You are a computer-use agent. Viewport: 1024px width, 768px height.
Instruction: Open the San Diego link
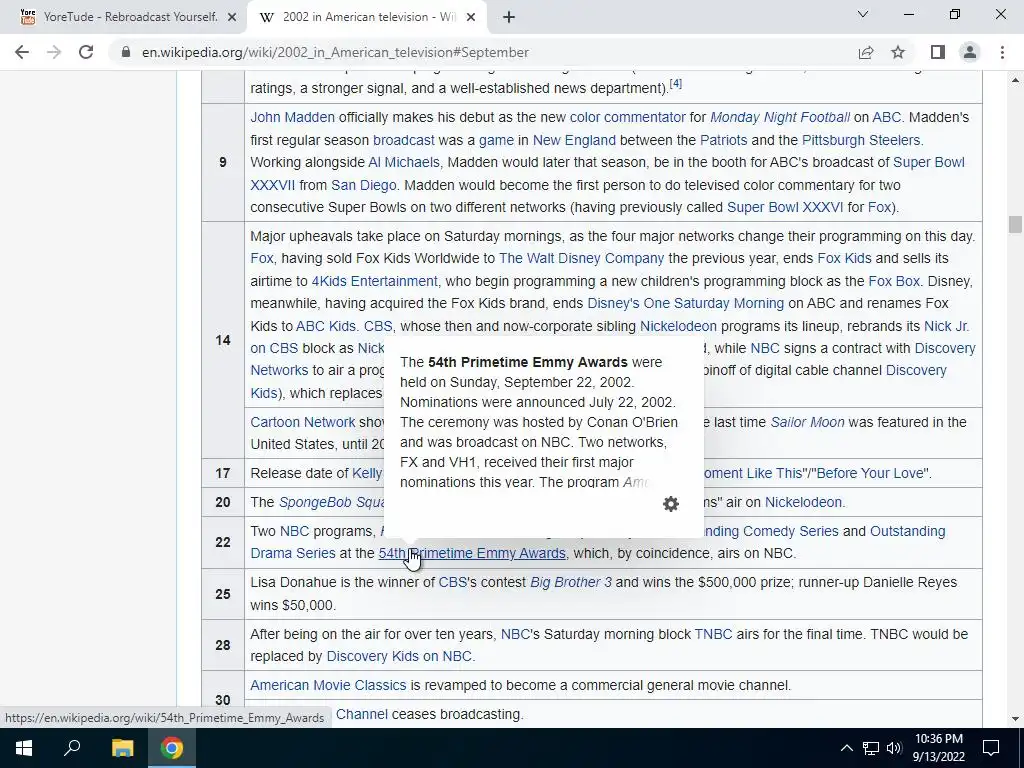[x=364, y=185]
